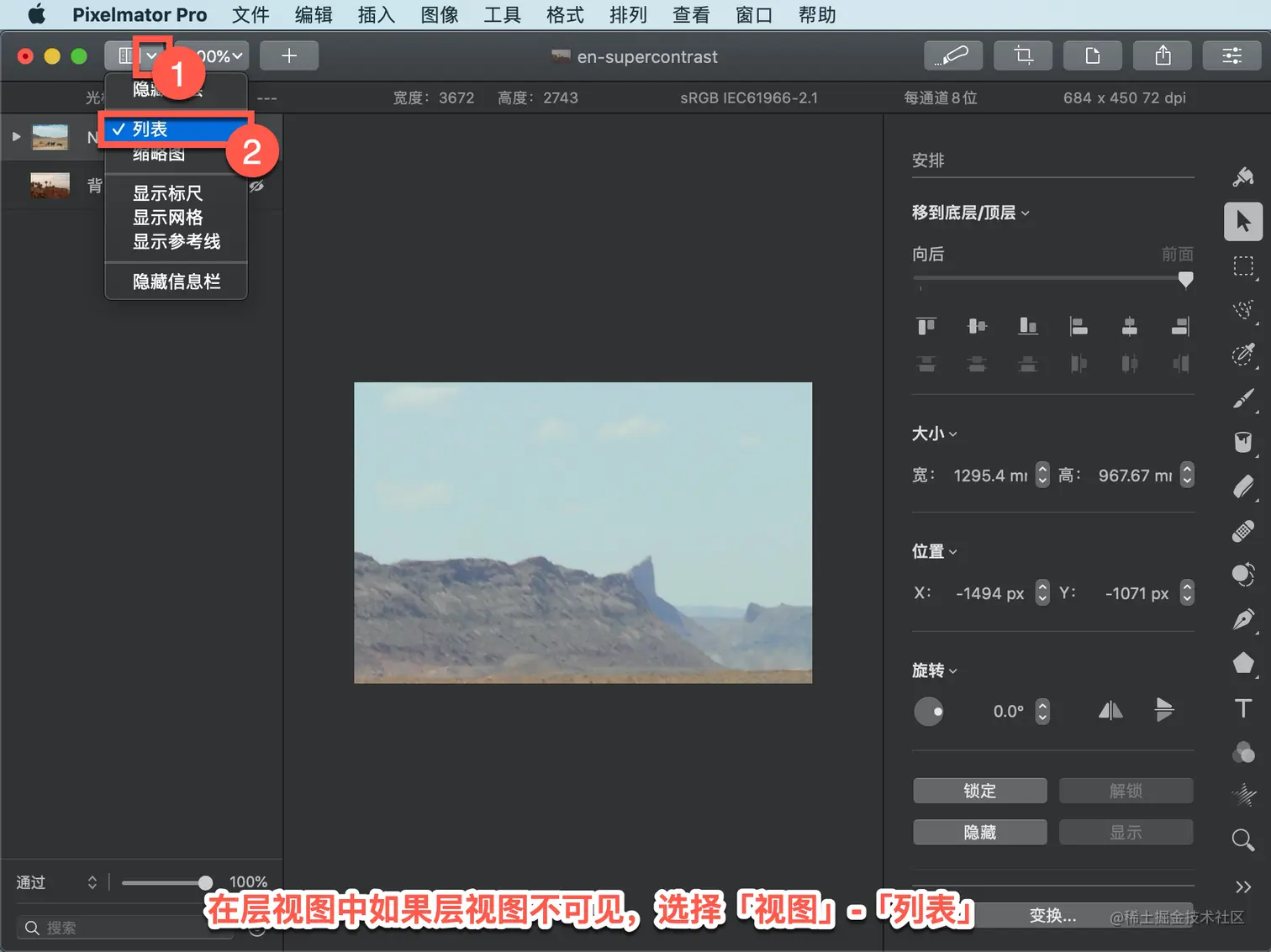Unhide the background layer via crossed-eye icon
The height and width of the screenshot is (952, 1271).
[x=257, y=186]
